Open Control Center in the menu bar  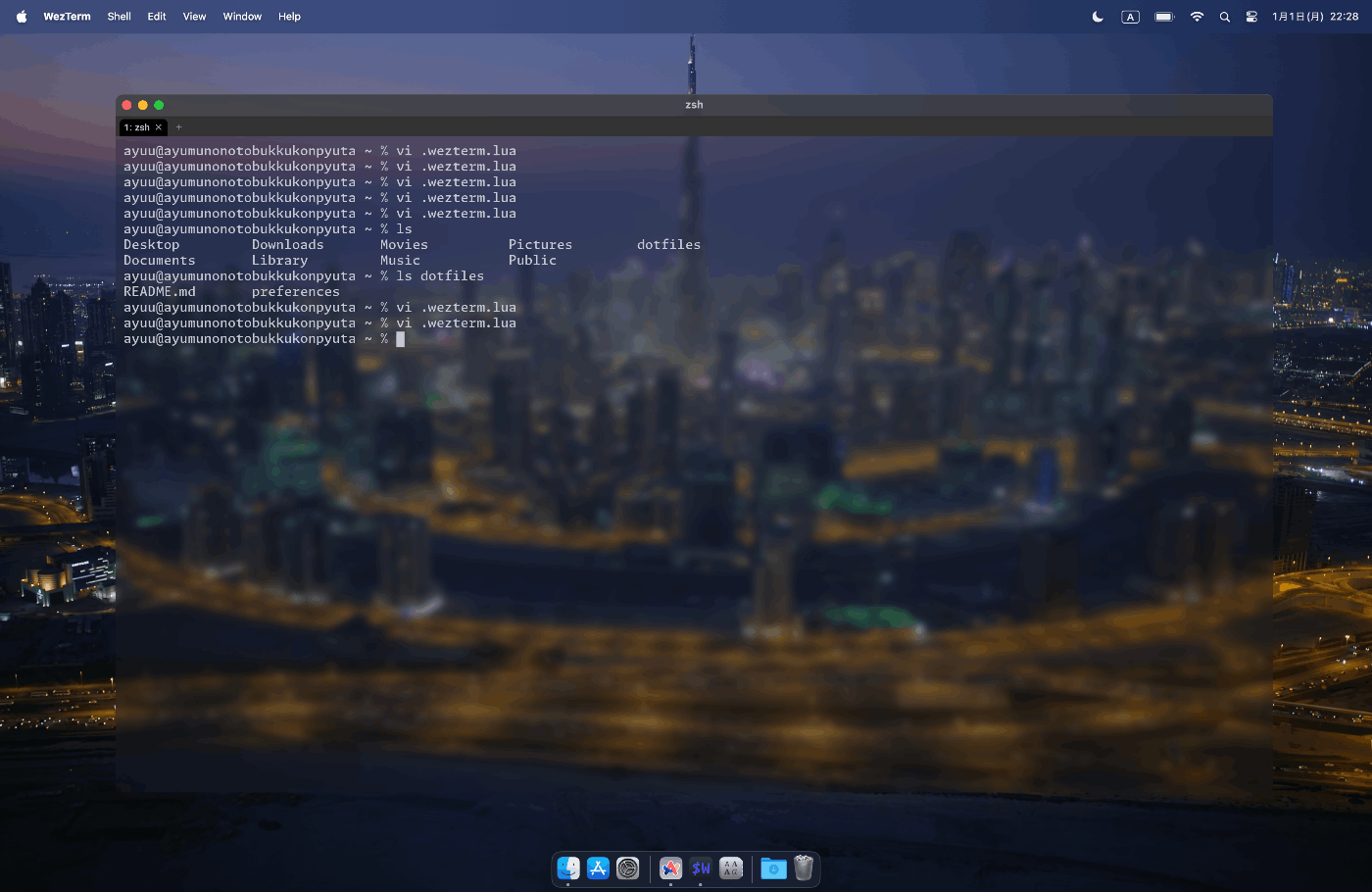(1251, 16)
